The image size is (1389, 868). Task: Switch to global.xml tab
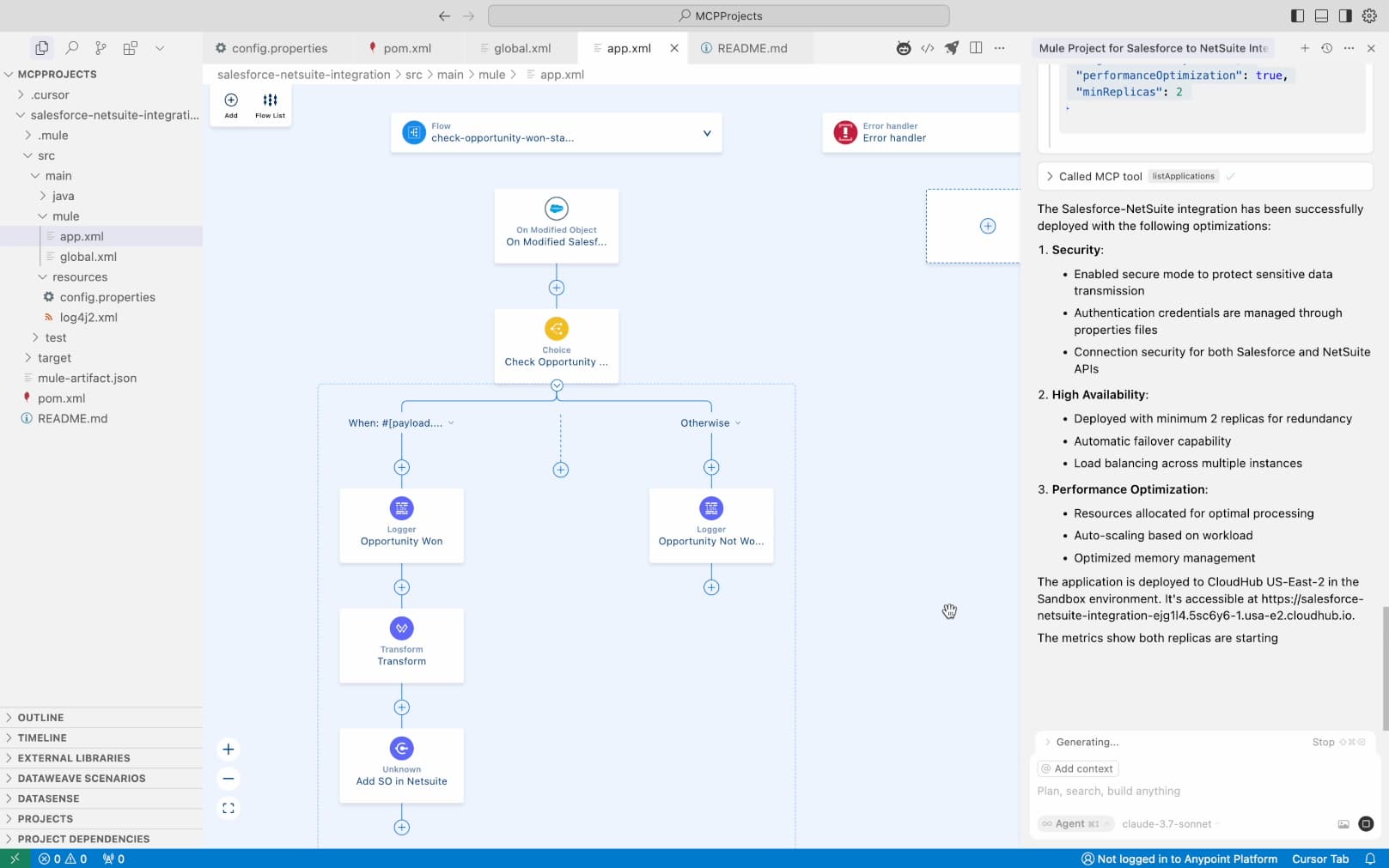tap(522, 48)
